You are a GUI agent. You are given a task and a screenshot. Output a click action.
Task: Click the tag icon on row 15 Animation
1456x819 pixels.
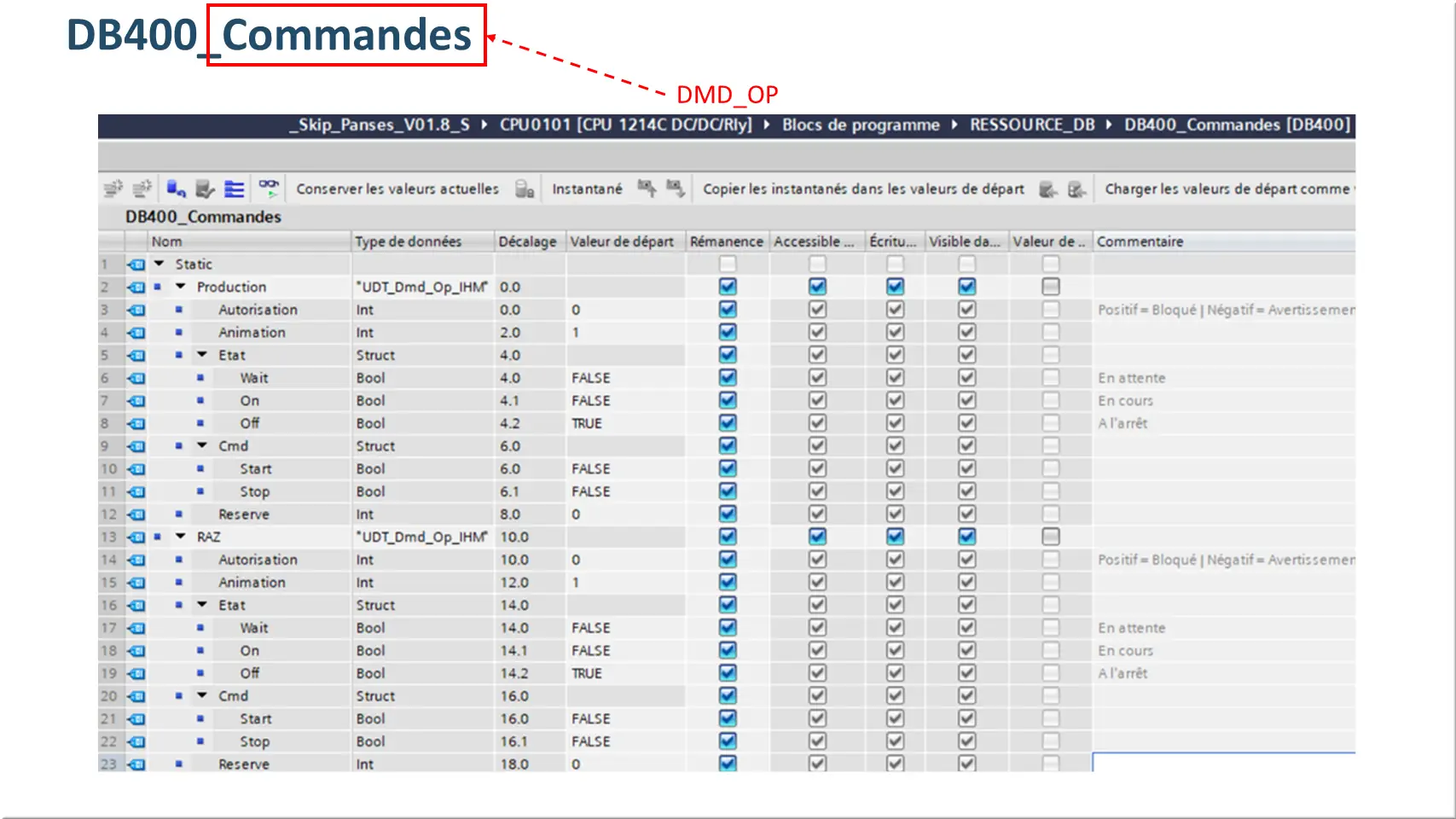pyautogui.click(x=136, y=583)
